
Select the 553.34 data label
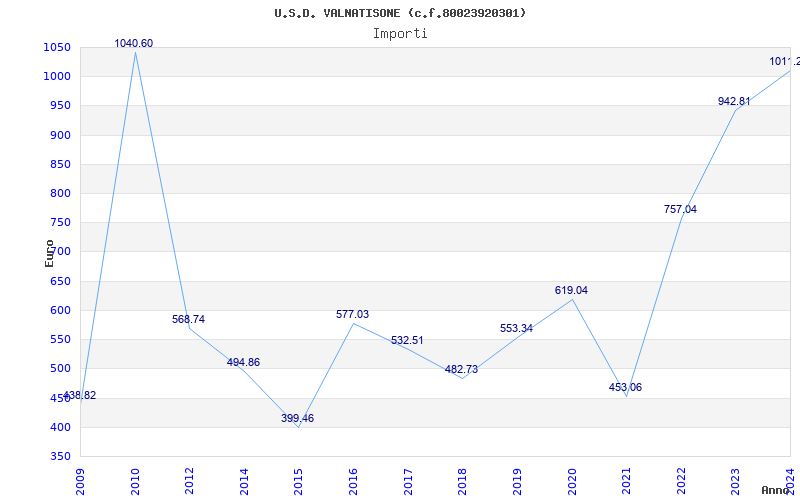pos(516,329)
